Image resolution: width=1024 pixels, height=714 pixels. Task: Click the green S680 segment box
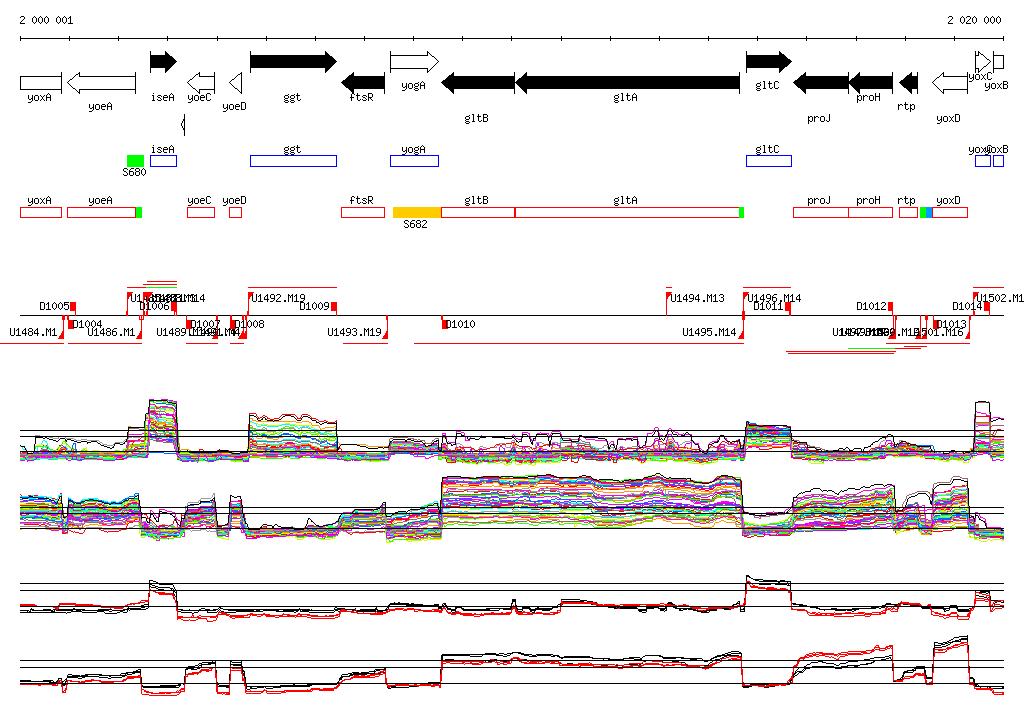[x=135, y=161]
